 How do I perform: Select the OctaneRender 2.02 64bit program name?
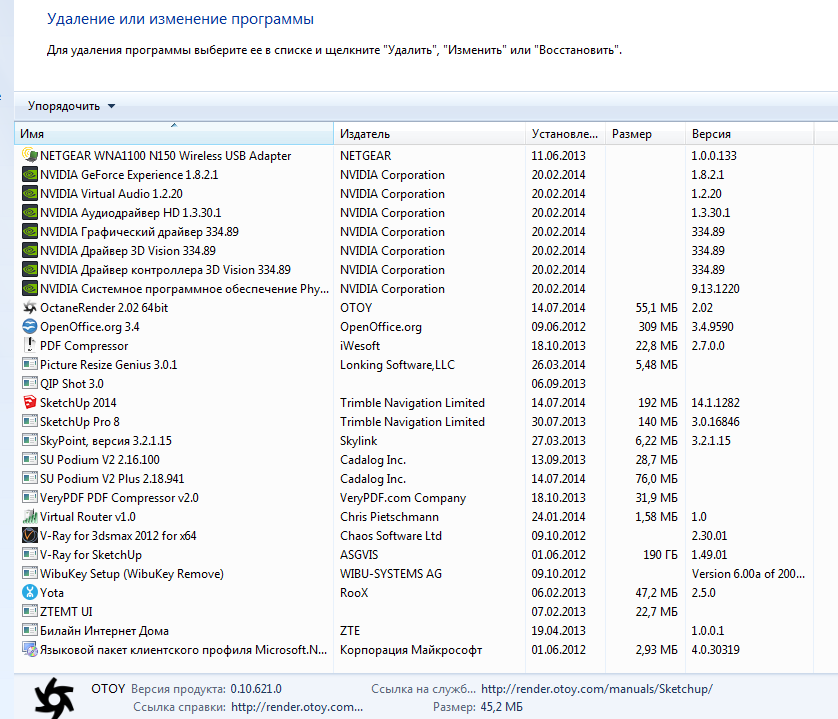[x=104, y=308]
